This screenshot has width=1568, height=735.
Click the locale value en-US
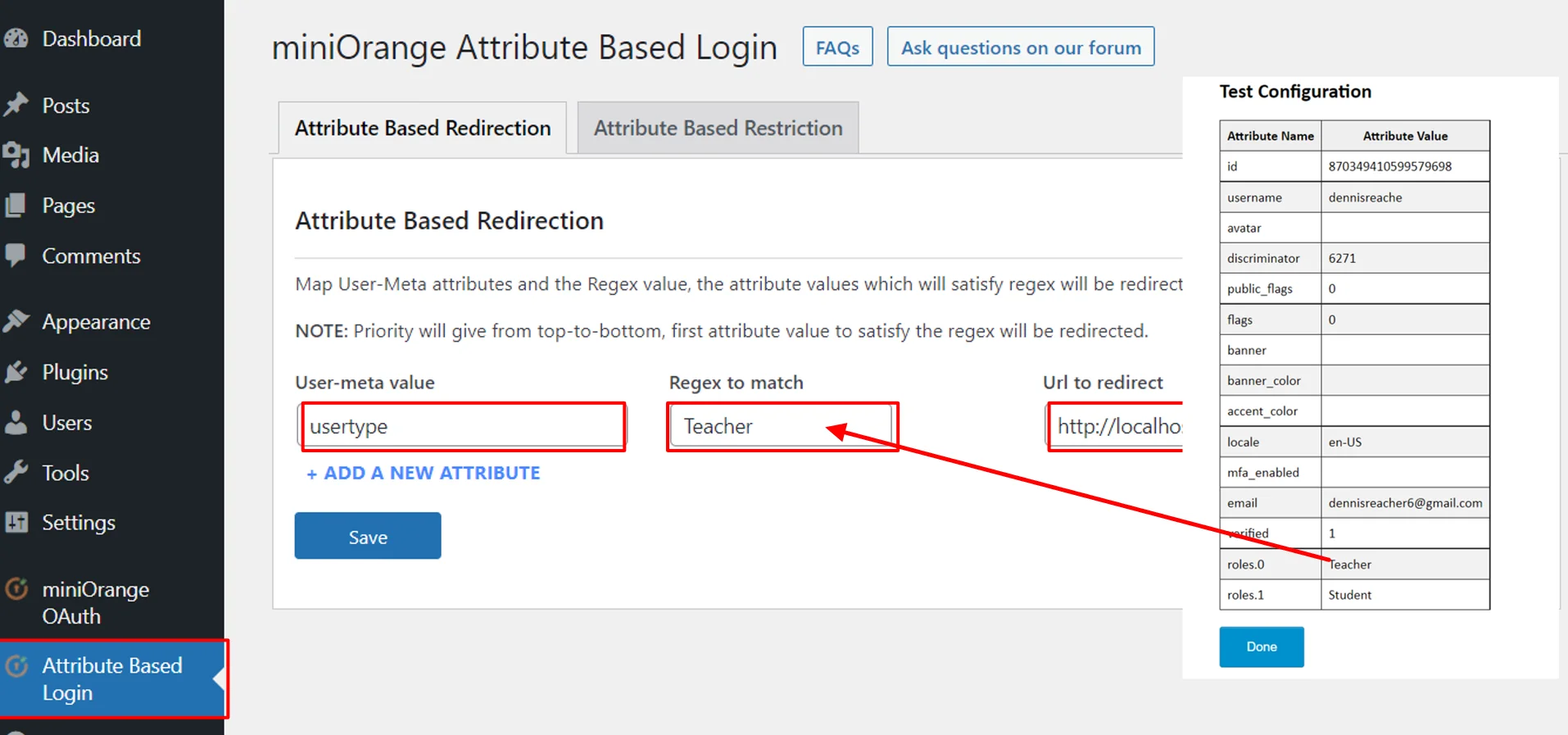(1344, 442)
